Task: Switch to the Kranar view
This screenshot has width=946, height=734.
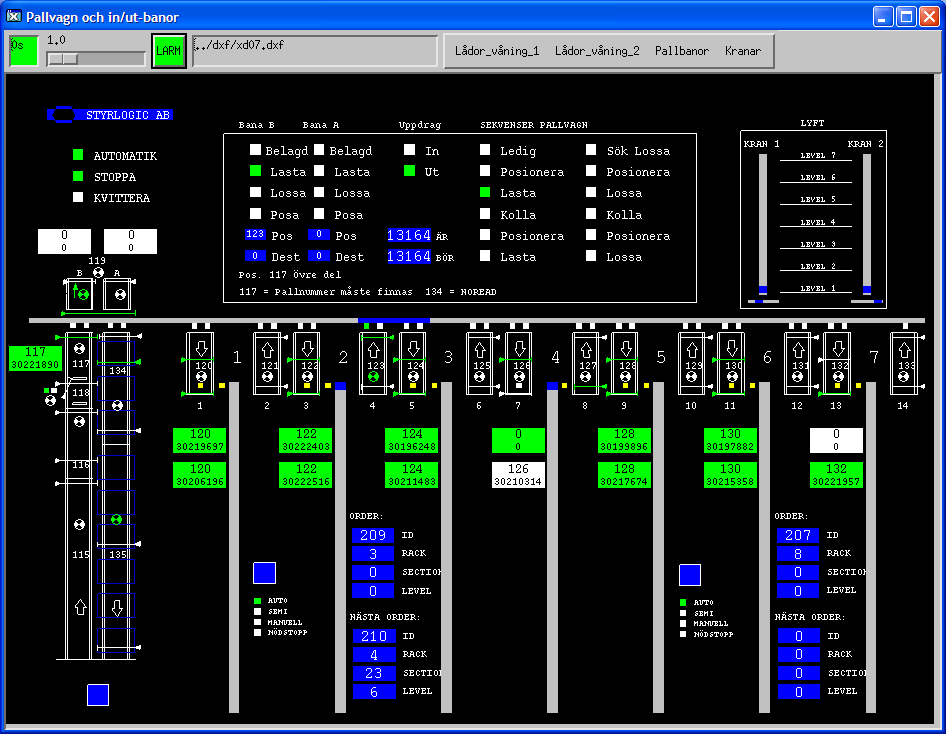Action: [743, 51]
